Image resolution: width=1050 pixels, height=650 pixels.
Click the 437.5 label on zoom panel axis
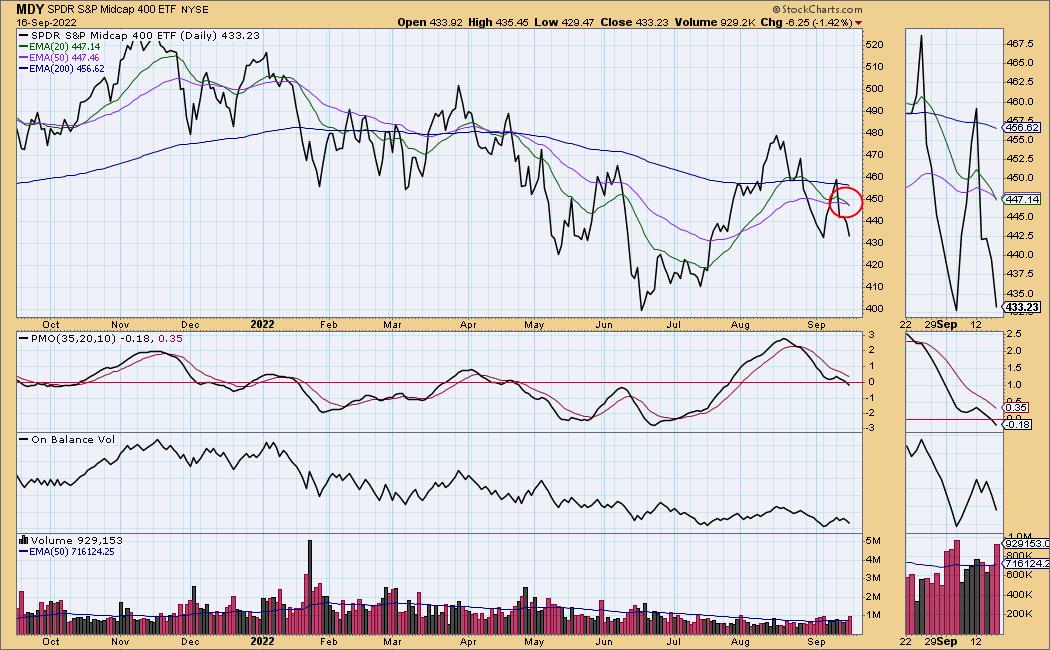pos(1019,274)
